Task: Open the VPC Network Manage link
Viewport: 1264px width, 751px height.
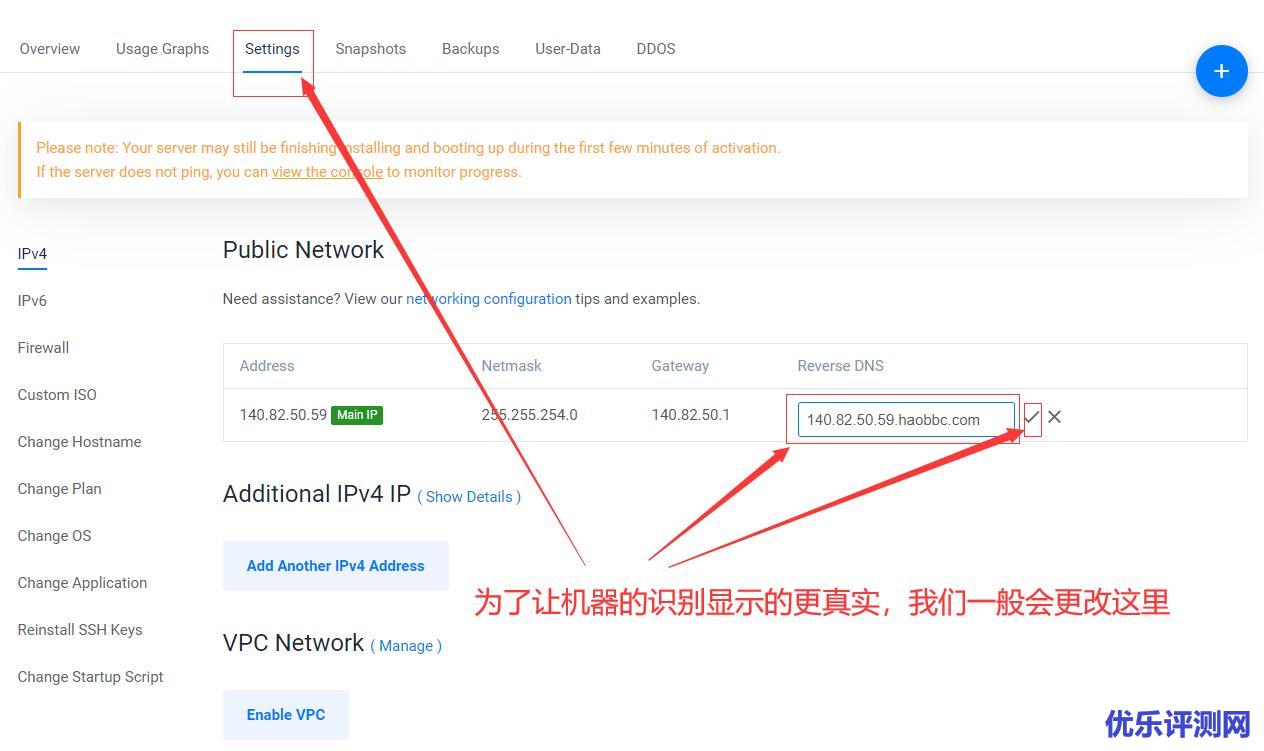Action: [x=406, y=646]
